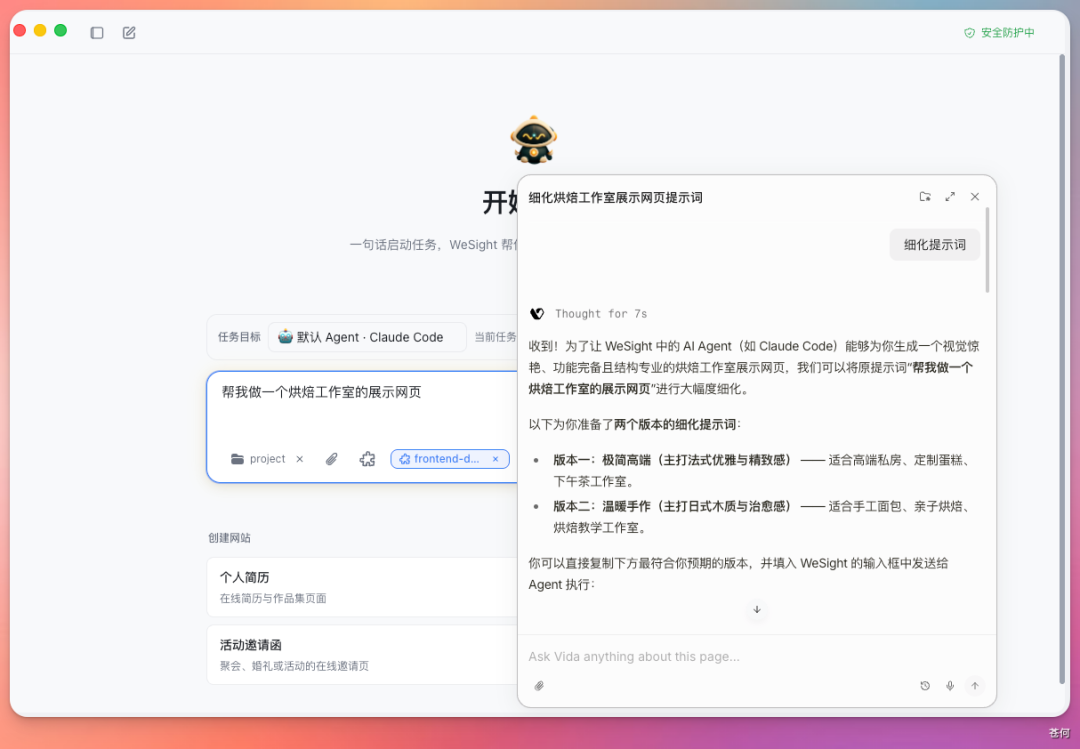1080x749 pixels.
Task: Click the 安全防护中 security shield status
Action: (x=999, y=32)
